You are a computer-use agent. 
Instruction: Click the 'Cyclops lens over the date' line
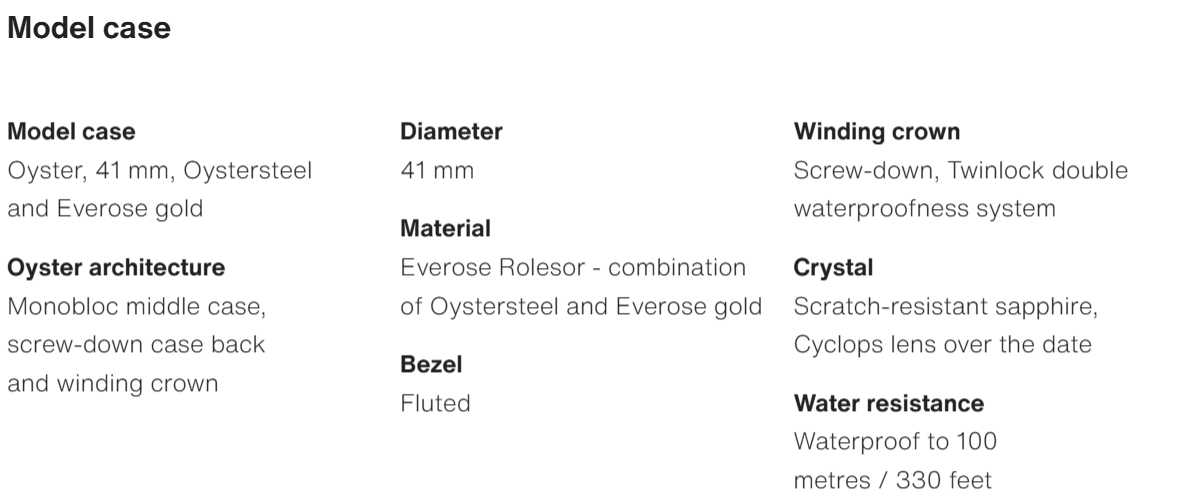pyautogui.click(x=942, y=344)
